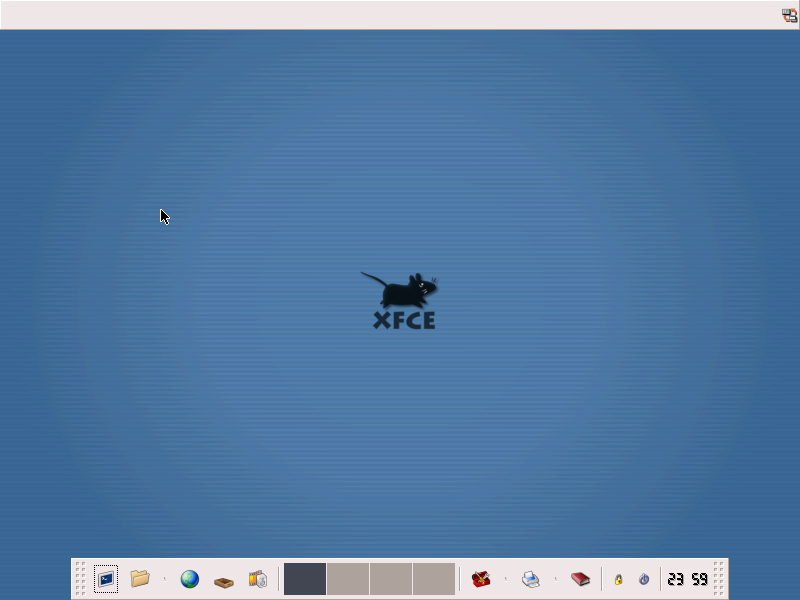800x600 pixels.
Task: Open the printer manager icon
Action: (x=531, y=579)
